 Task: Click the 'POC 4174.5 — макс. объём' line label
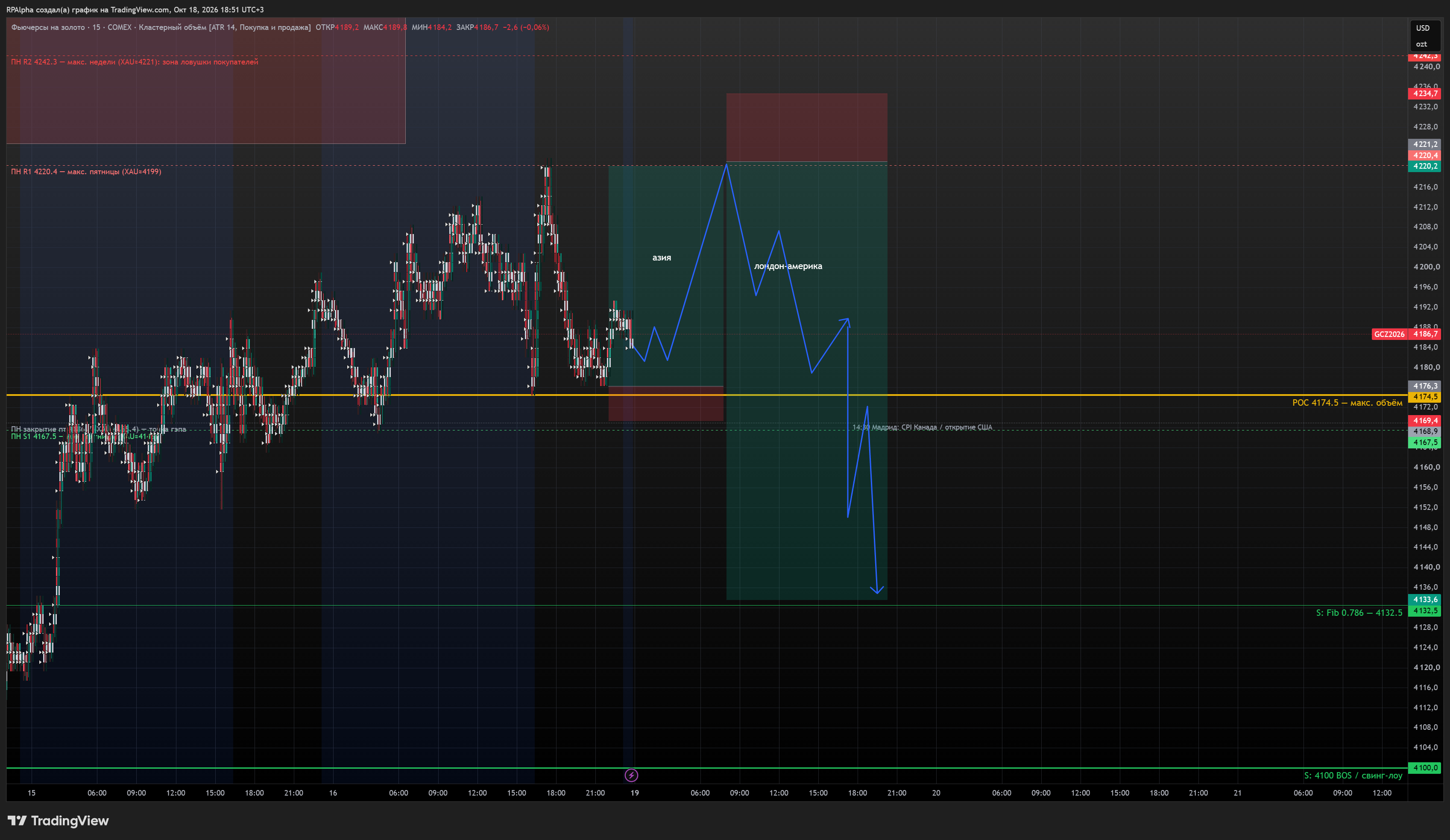point(1347,403)
